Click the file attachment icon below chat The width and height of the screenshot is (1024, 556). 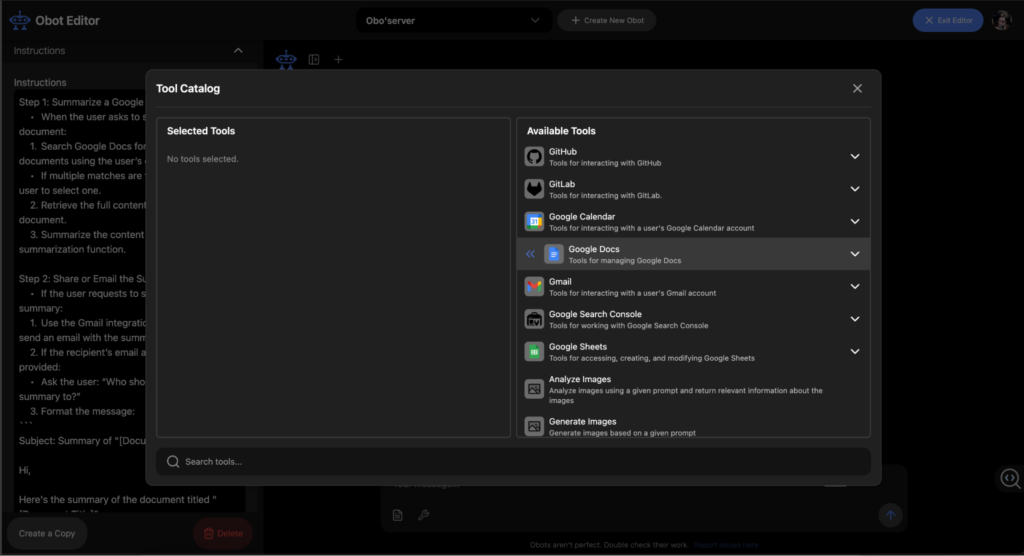tap(398, 515)
